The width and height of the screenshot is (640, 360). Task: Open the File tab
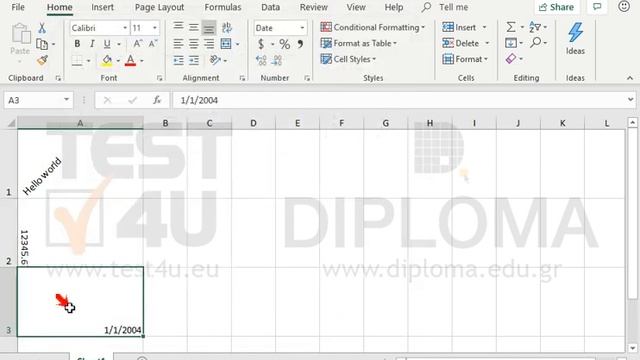coord(18,7)
